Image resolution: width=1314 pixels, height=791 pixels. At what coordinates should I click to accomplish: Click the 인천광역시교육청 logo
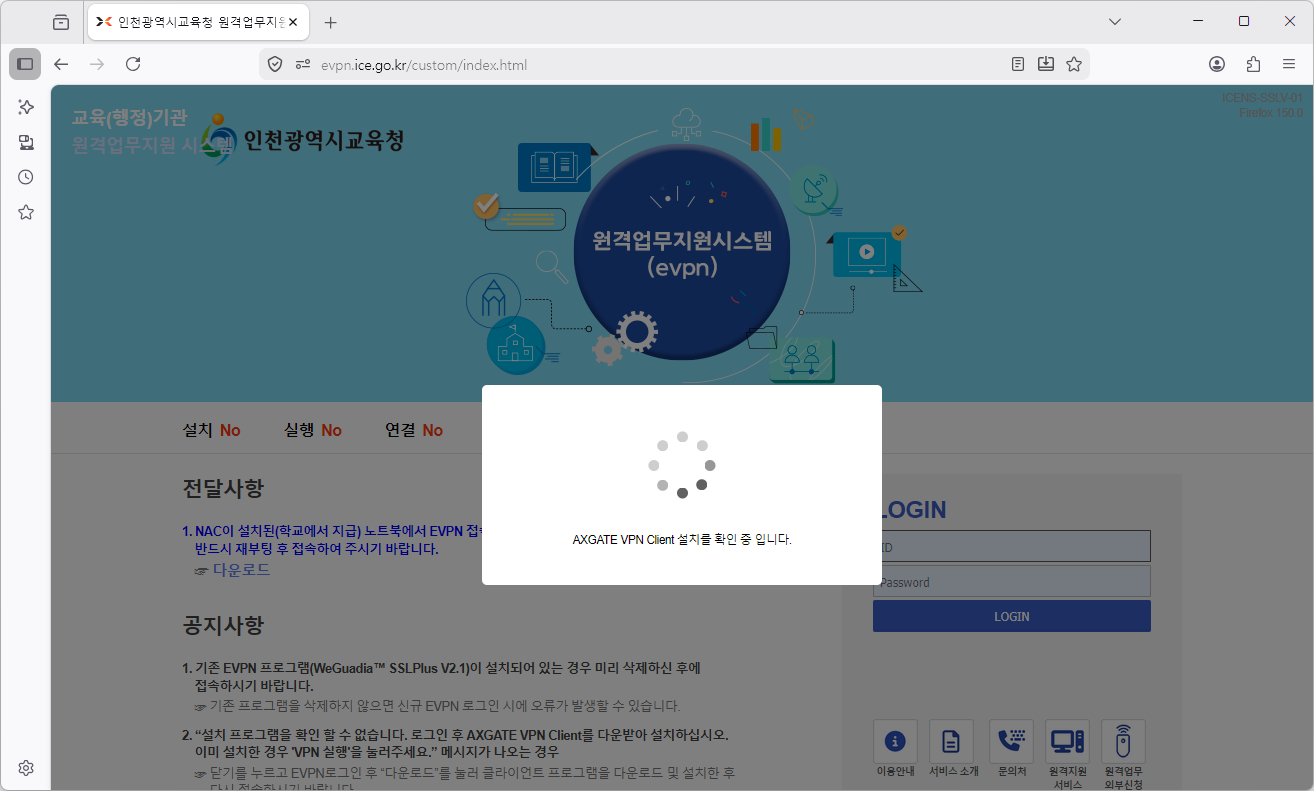point(303,140)
